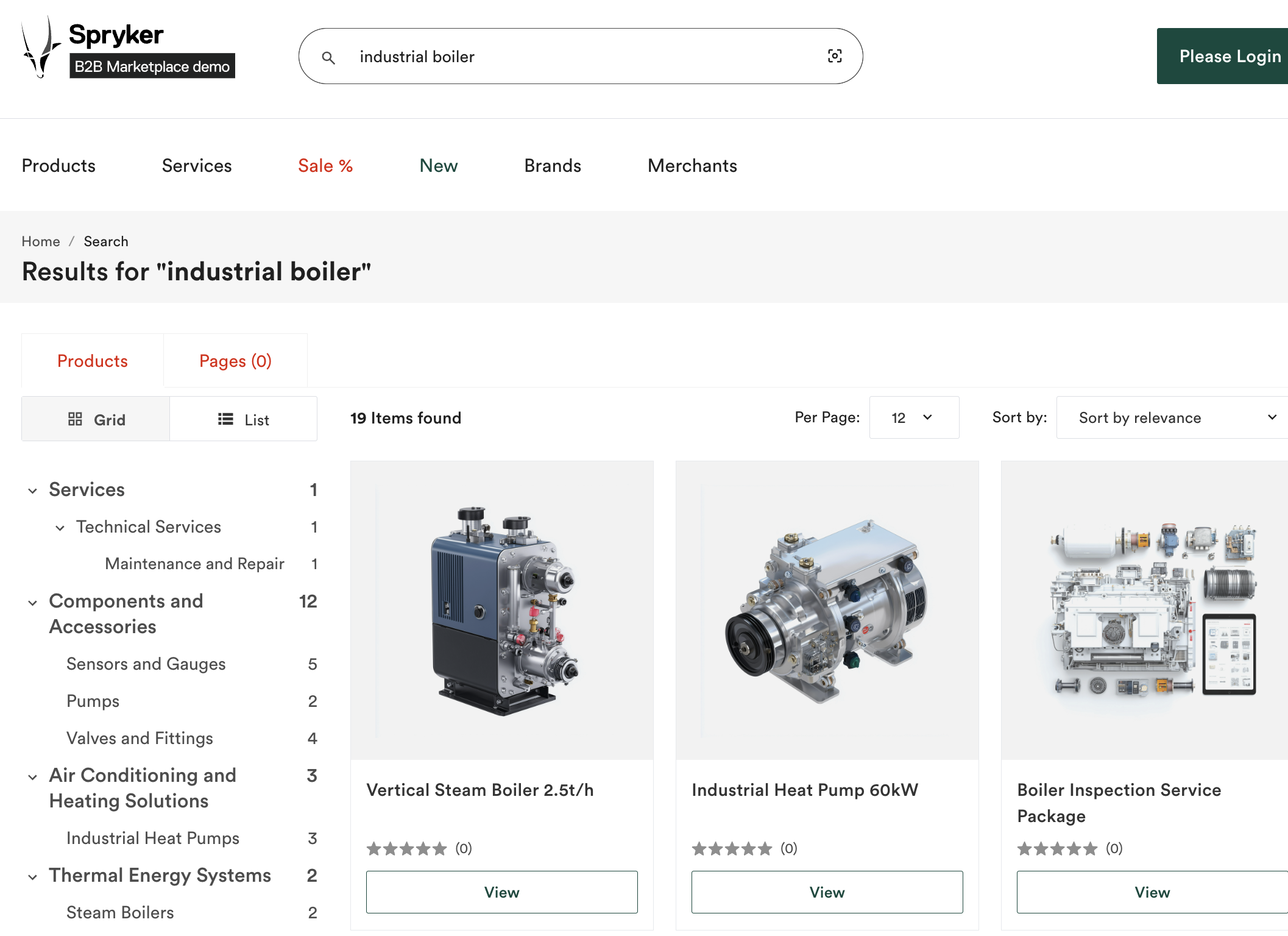The height and width of the screenshot is (936, 1288).
Task: Click first product's star rating
Action: coord(406,848)
